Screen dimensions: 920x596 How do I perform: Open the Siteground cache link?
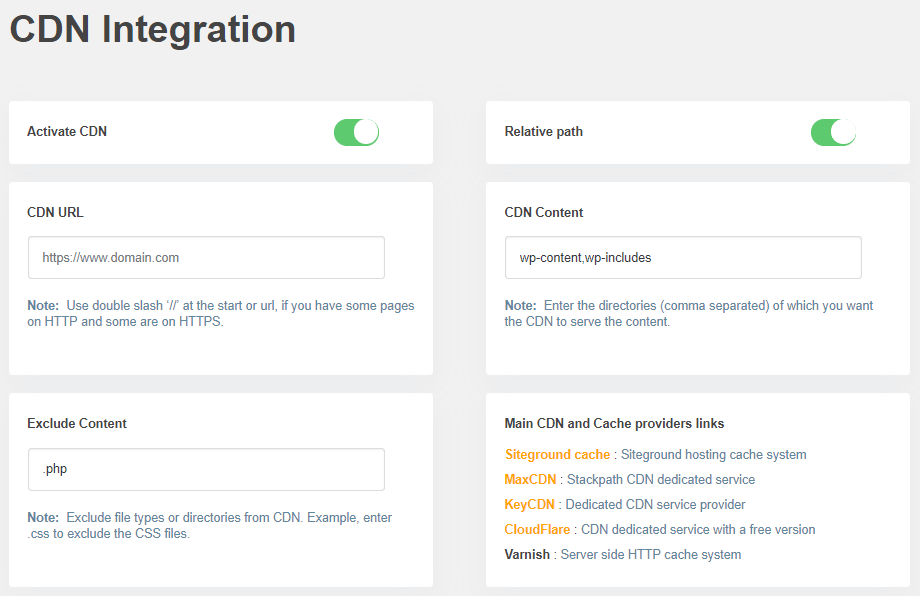[557, 454]
